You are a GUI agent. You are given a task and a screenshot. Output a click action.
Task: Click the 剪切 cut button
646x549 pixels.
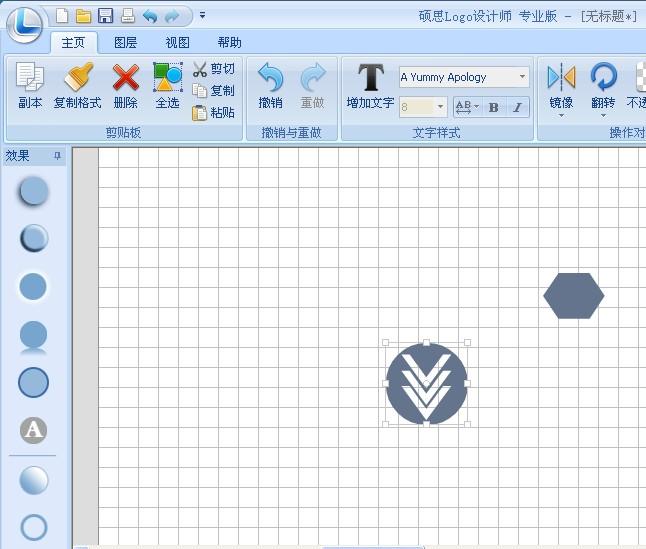214,69
